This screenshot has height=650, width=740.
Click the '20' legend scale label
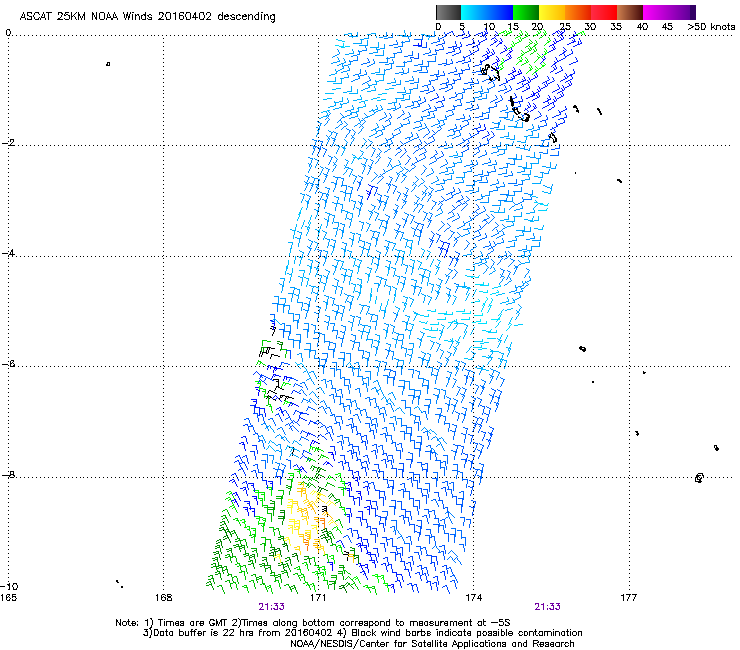538,27
